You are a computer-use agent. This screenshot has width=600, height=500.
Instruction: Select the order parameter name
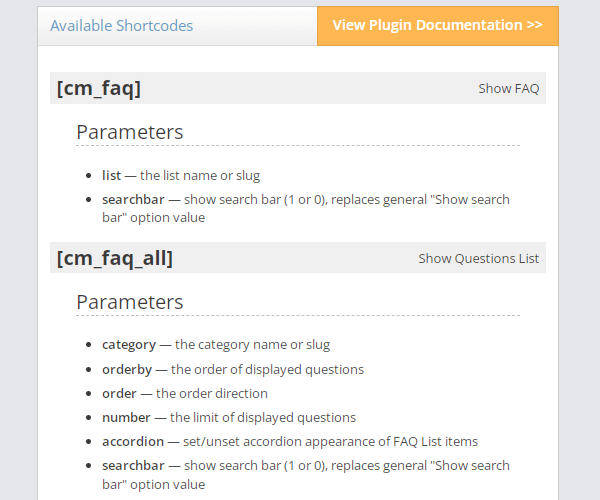(119, 393)
